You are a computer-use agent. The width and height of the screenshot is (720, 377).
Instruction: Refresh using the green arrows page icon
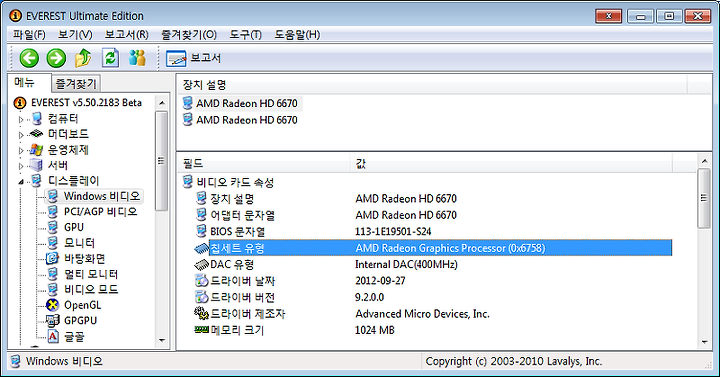(110, 58)
